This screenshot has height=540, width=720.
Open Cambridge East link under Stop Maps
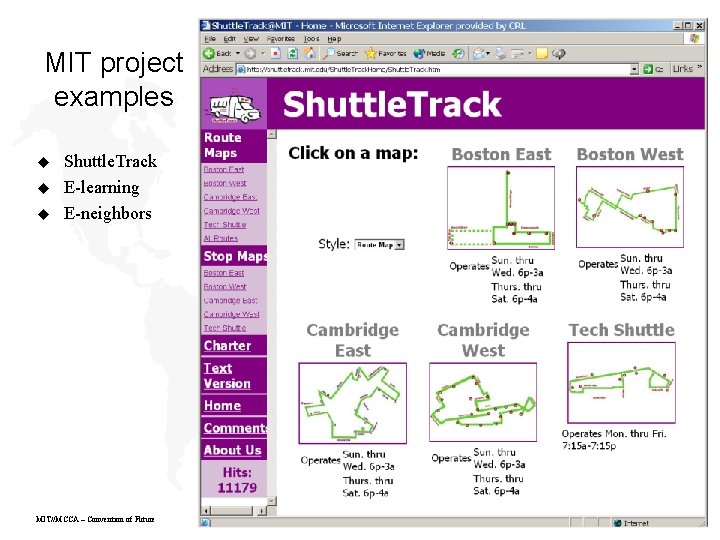[x=230, y=300]
